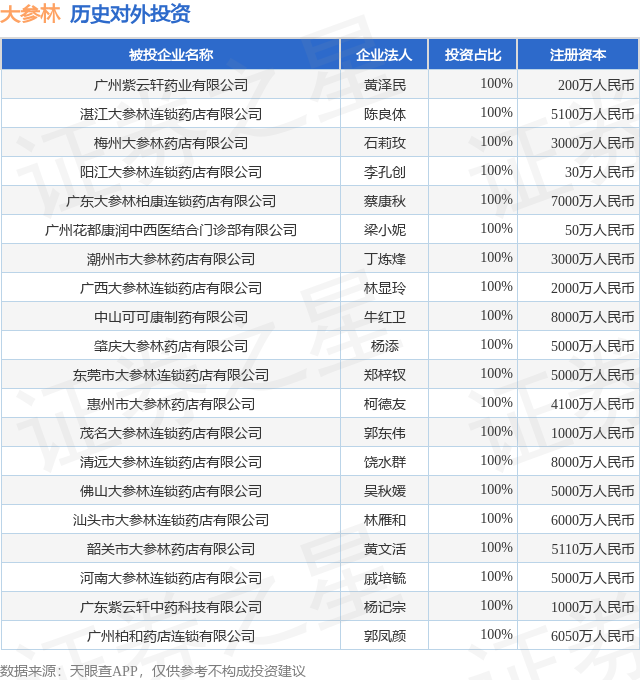Select 广东大参林柏康连锁药店有限公司 row name
This screenshot has width=640, height=680.
[x=171, y=201]
